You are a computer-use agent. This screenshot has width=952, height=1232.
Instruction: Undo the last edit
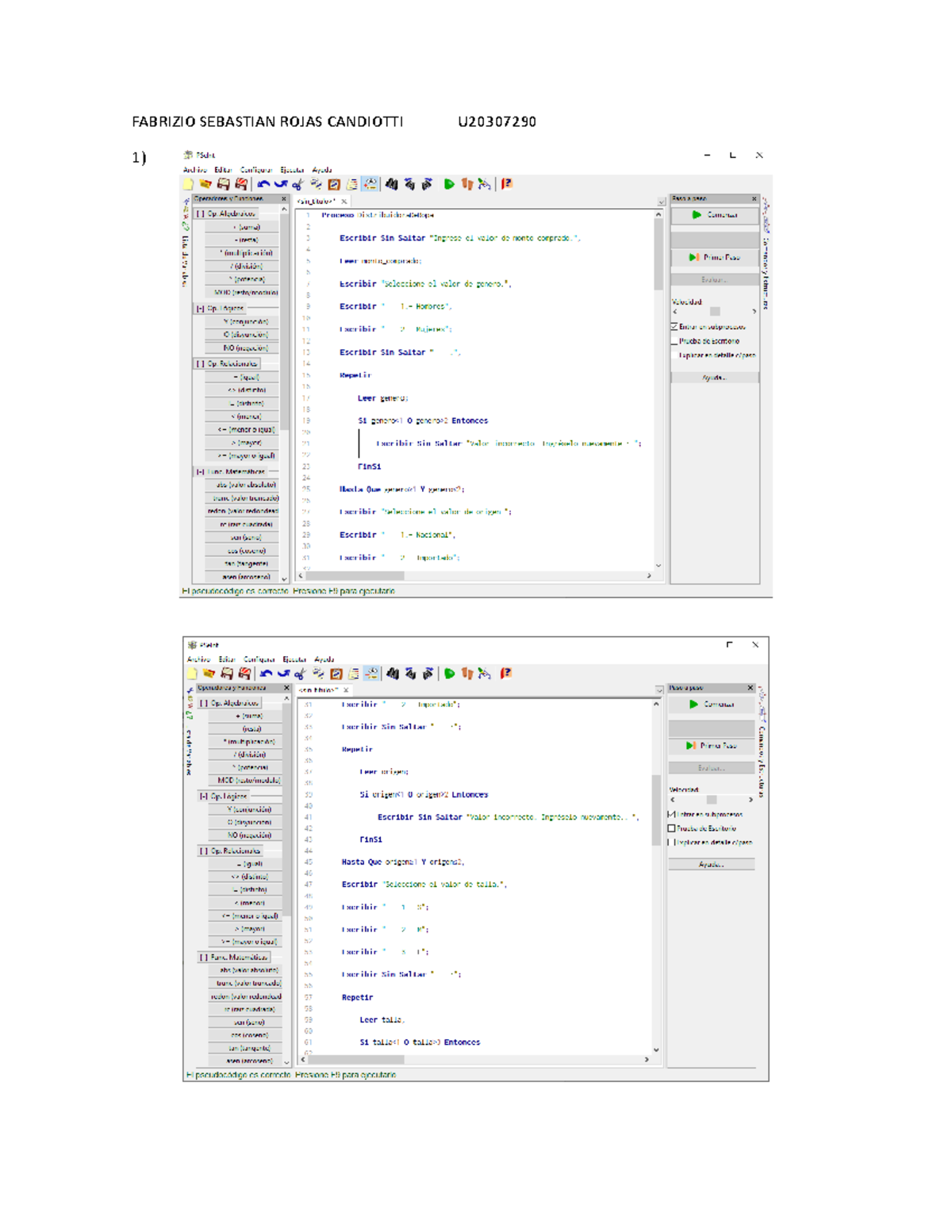(x=263, y=184)
